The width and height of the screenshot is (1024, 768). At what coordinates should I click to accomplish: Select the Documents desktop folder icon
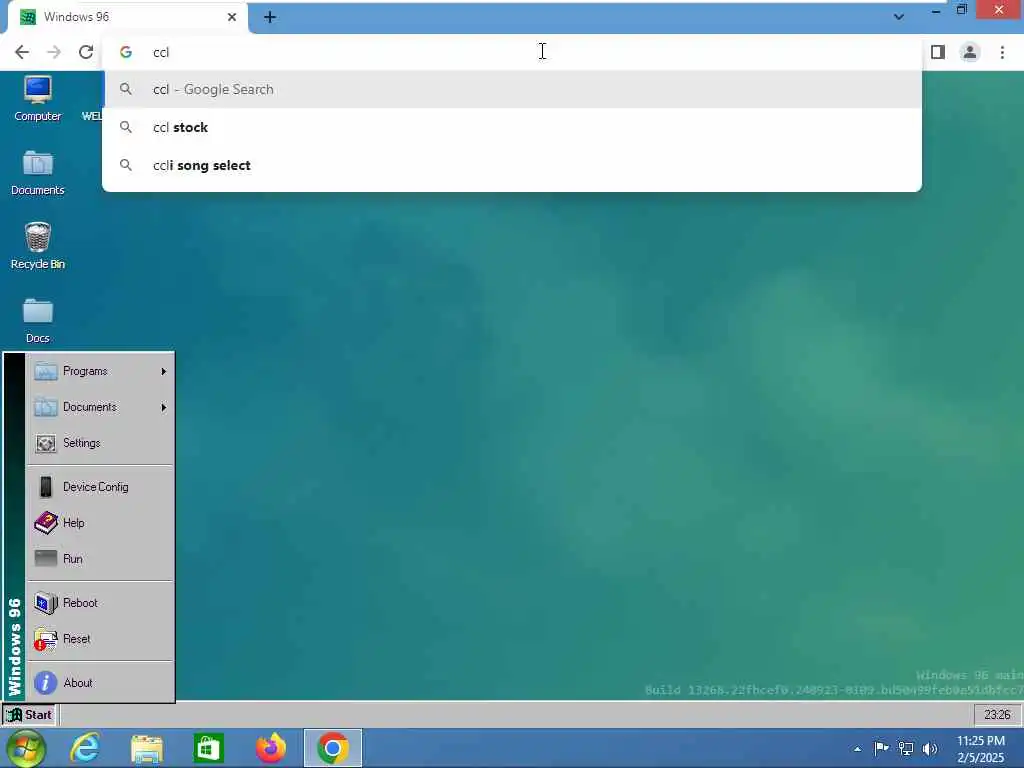[x=37, y=173]
